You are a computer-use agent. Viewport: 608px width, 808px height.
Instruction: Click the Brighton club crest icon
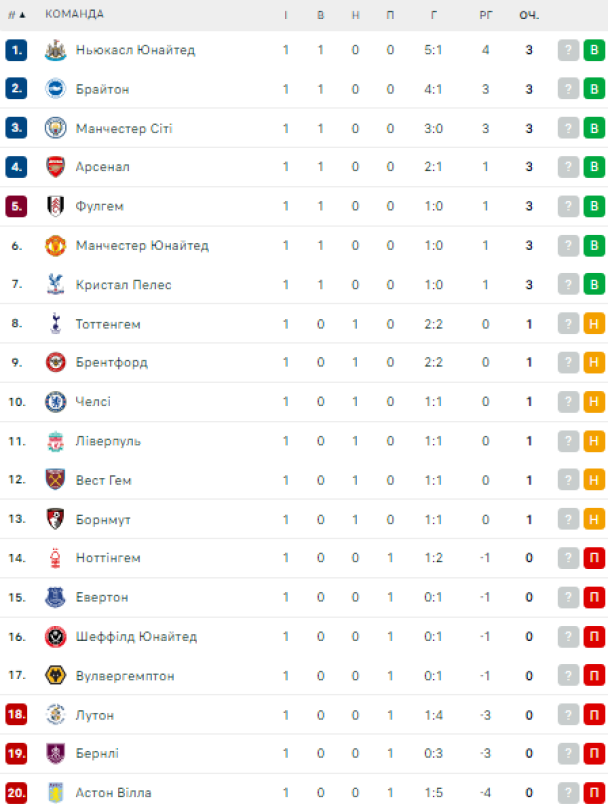pos(55,89)
